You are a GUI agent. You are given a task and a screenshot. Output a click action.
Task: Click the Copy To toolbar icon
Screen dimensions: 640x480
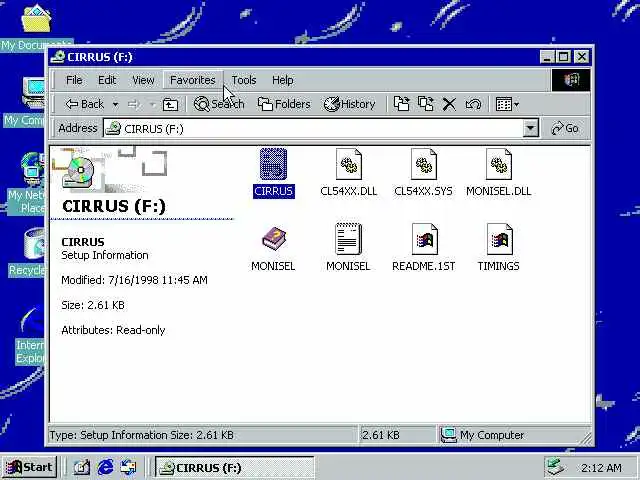coord(426,104)
